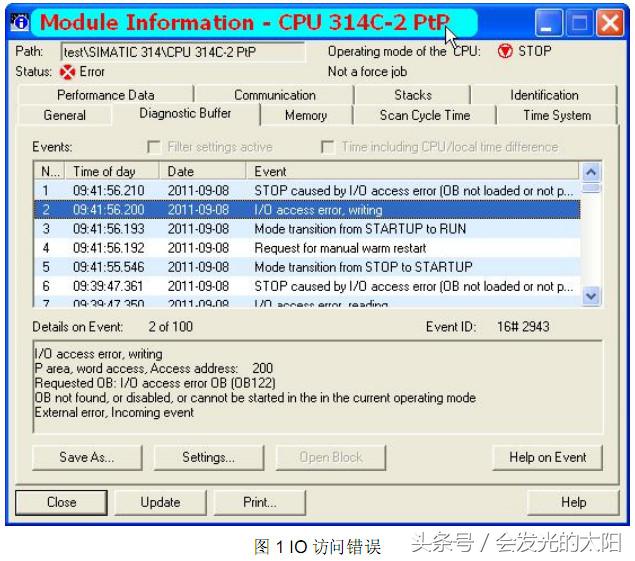Image resolution: width=635 pixels, height=561 pixels.
Task: Click 'External error, Incoming event' line
Action: coord(114,412)
